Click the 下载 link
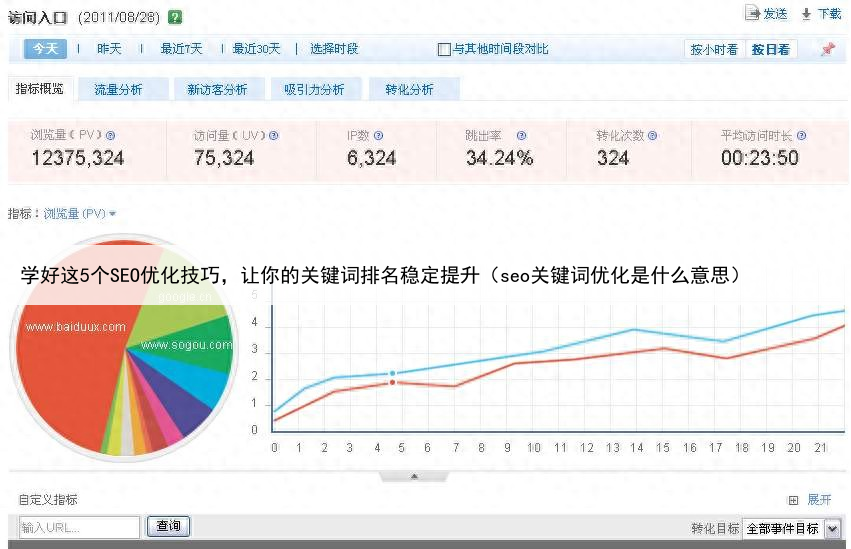This screenshot has height=549, width=851. [829, 14]
